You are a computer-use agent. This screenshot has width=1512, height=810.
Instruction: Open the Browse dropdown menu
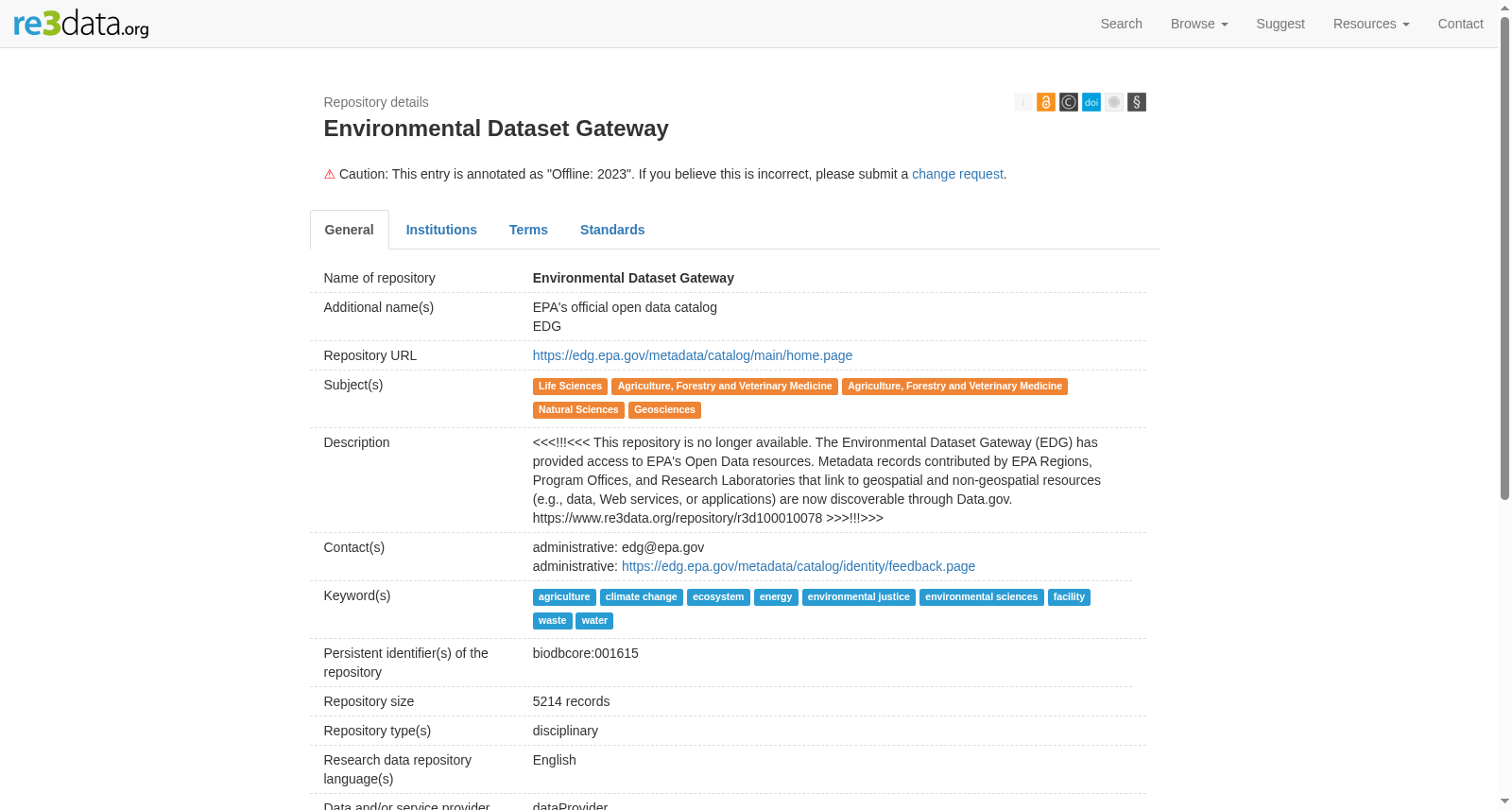pyautogui.click(x=1199, y=24)
